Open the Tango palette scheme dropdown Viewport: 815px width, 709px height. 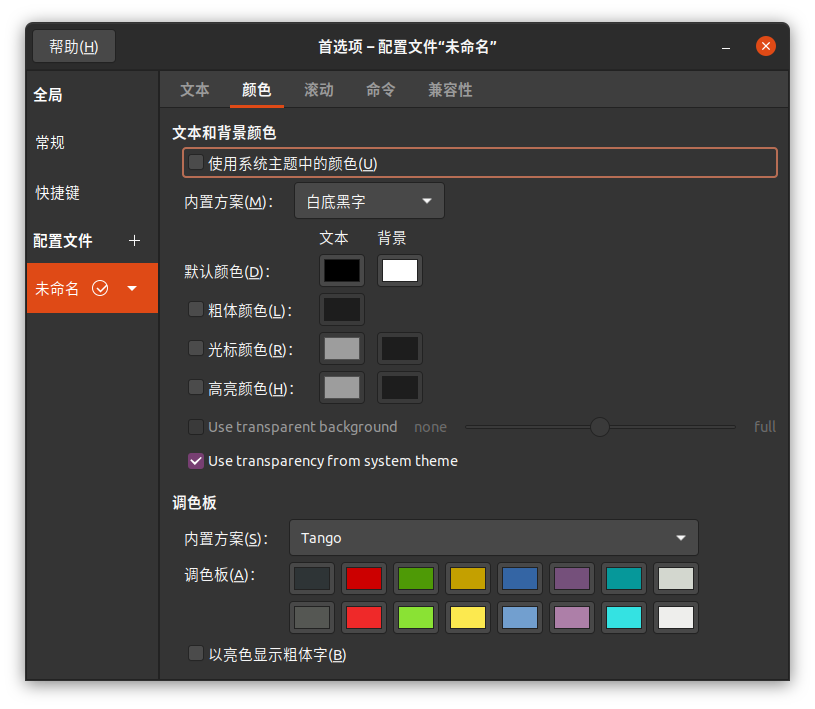[x=493, y=538]
